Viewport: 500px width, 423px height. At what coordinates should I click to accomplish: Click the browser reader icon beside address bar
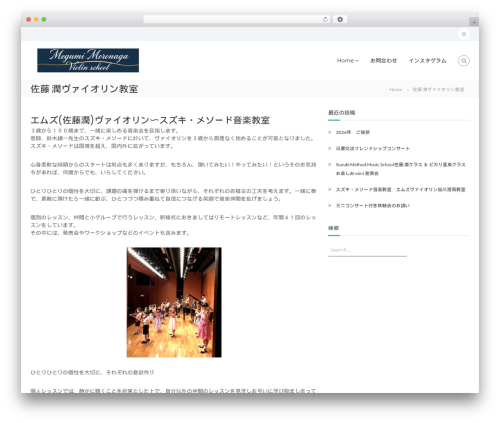340,19
